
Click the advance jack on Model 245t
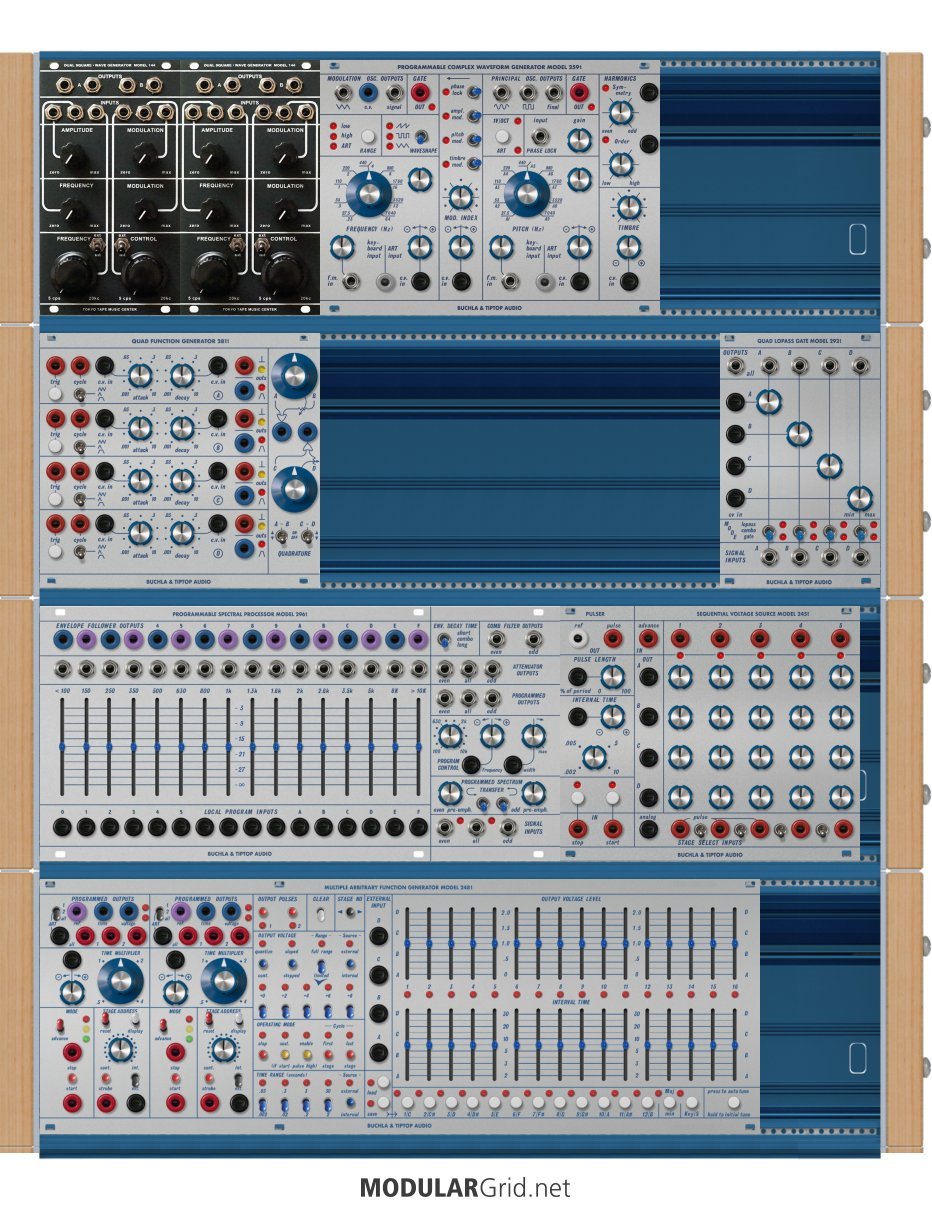click(x=648, y=639)
